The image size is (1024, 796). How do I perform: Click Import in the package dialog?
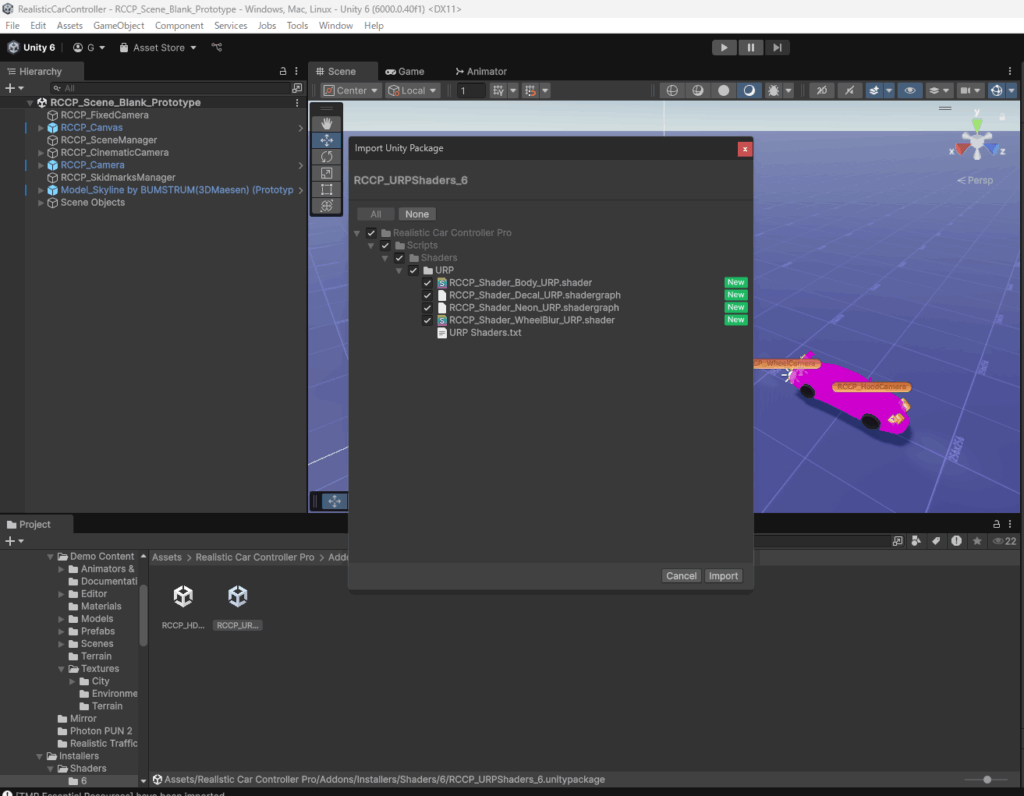click(x=724, y=576)
